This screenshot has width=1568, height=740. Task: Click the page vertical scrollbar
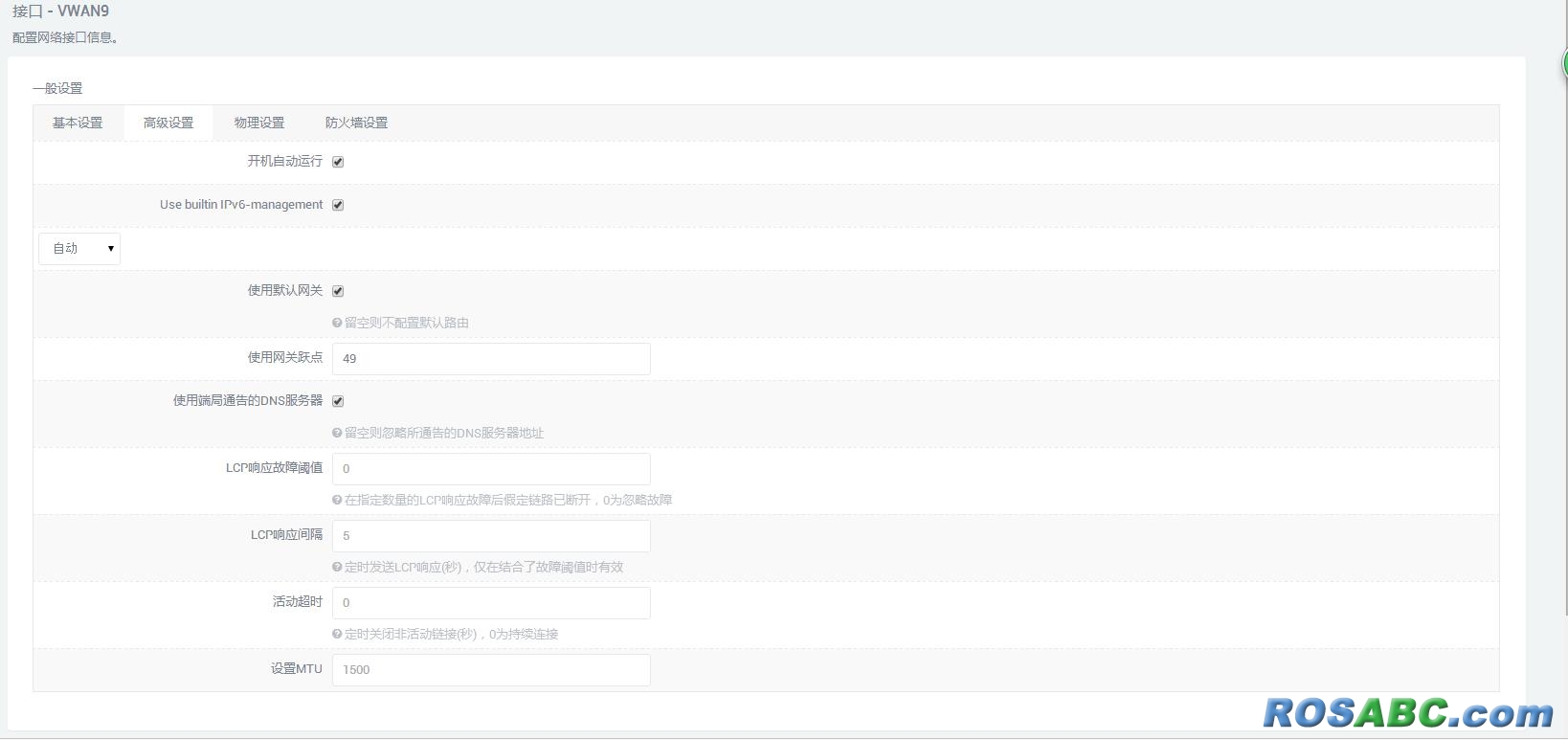(1565, 306)
